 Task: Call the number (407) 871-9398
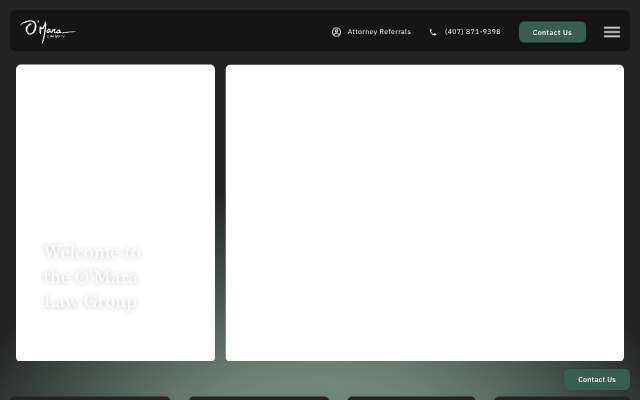pyautogui.click(x=472, y=32)
